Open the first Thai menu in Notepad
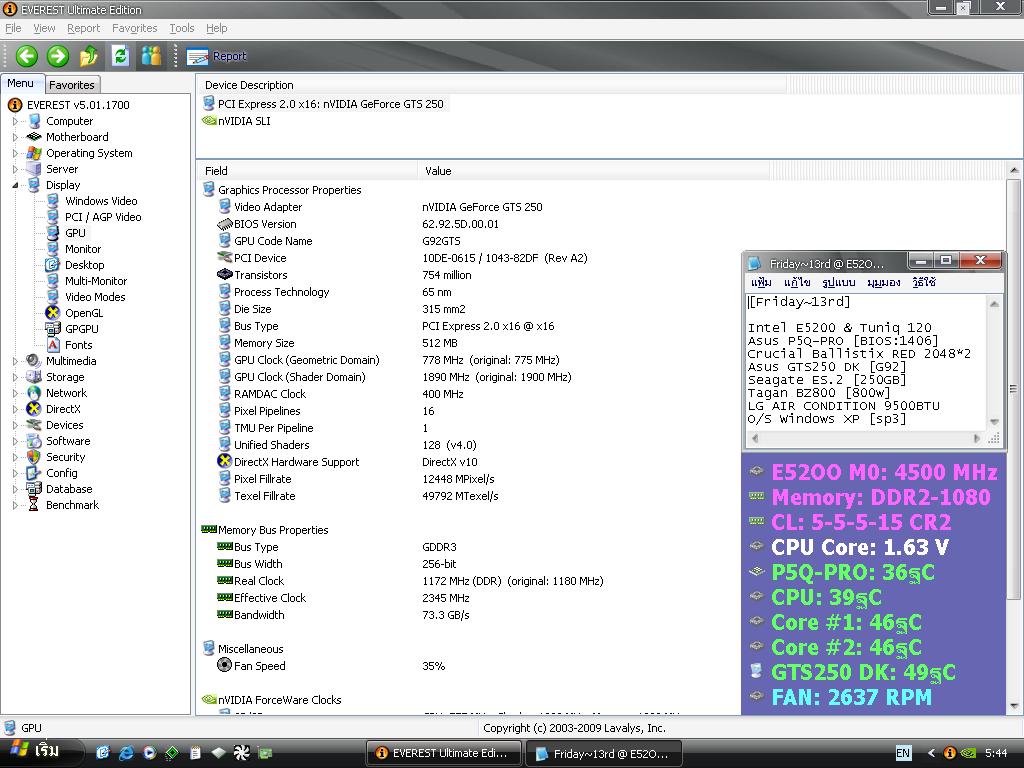Screen dimensions: 1024x768 point(761,282)
